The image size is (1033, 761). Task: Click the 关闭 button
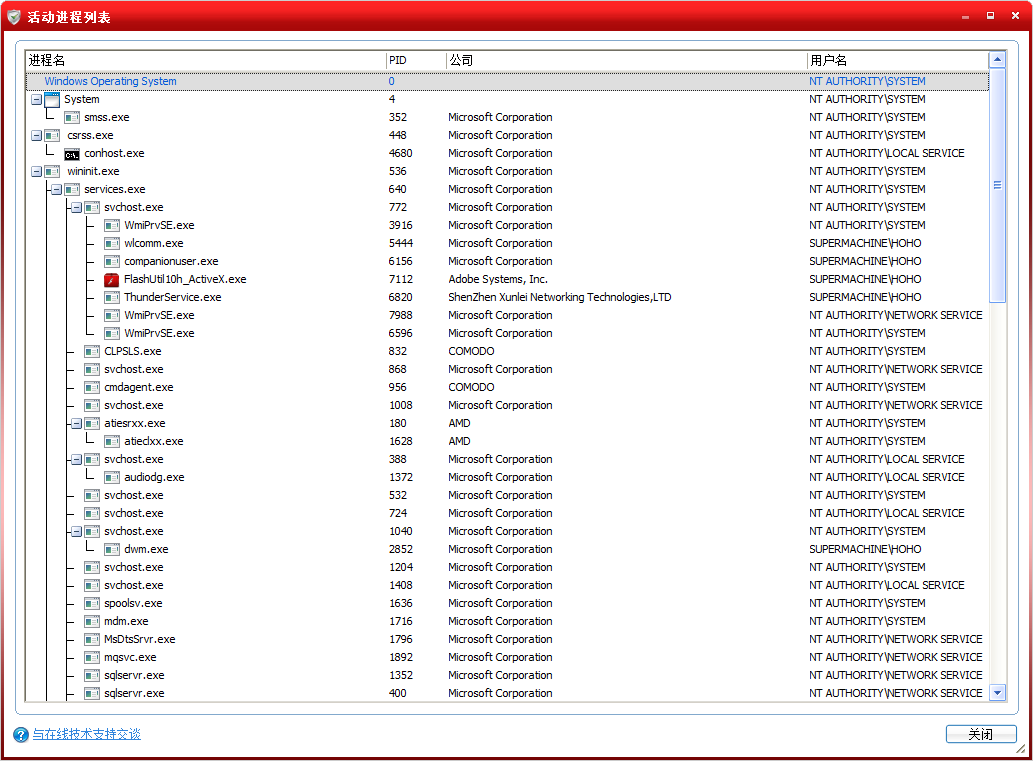[980, 734]
